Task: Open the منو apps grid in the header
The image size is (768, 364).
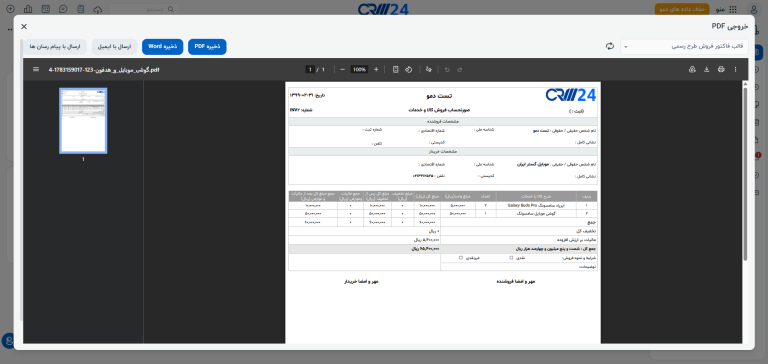Action: click(x=733, y=9)
